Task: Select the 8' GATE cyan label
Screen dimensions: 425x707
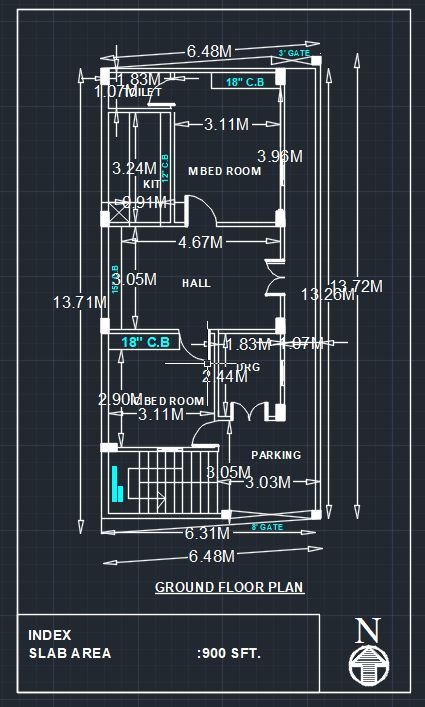Action: tap(267, 527)
